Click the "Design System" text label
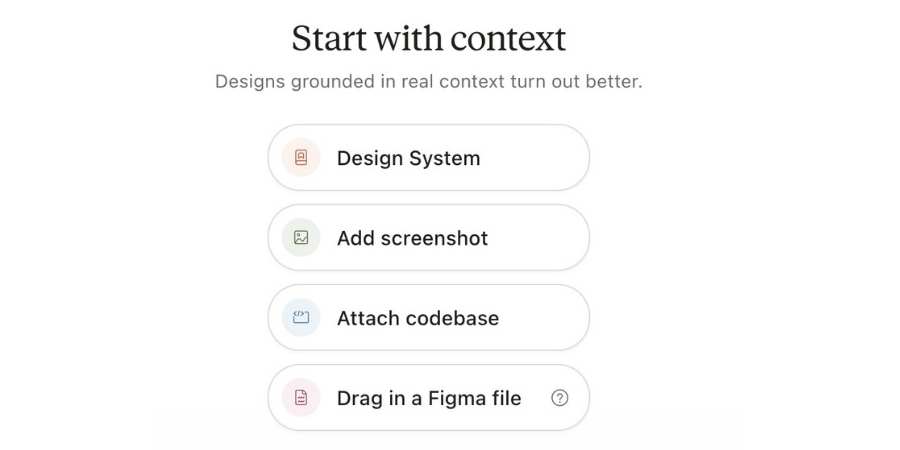The image size is (900, 450). pos(408,158)
